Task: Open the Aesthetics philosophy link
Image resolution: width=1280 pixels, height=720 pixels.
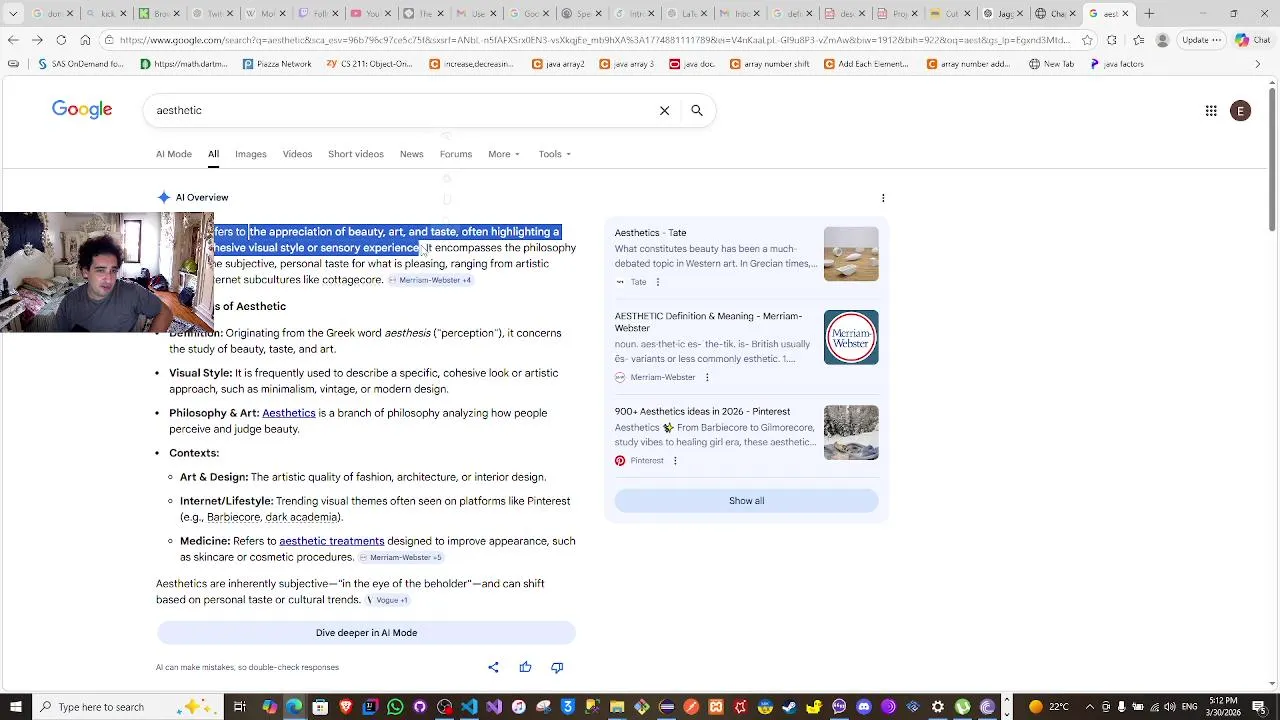Action: coord(289,413)
